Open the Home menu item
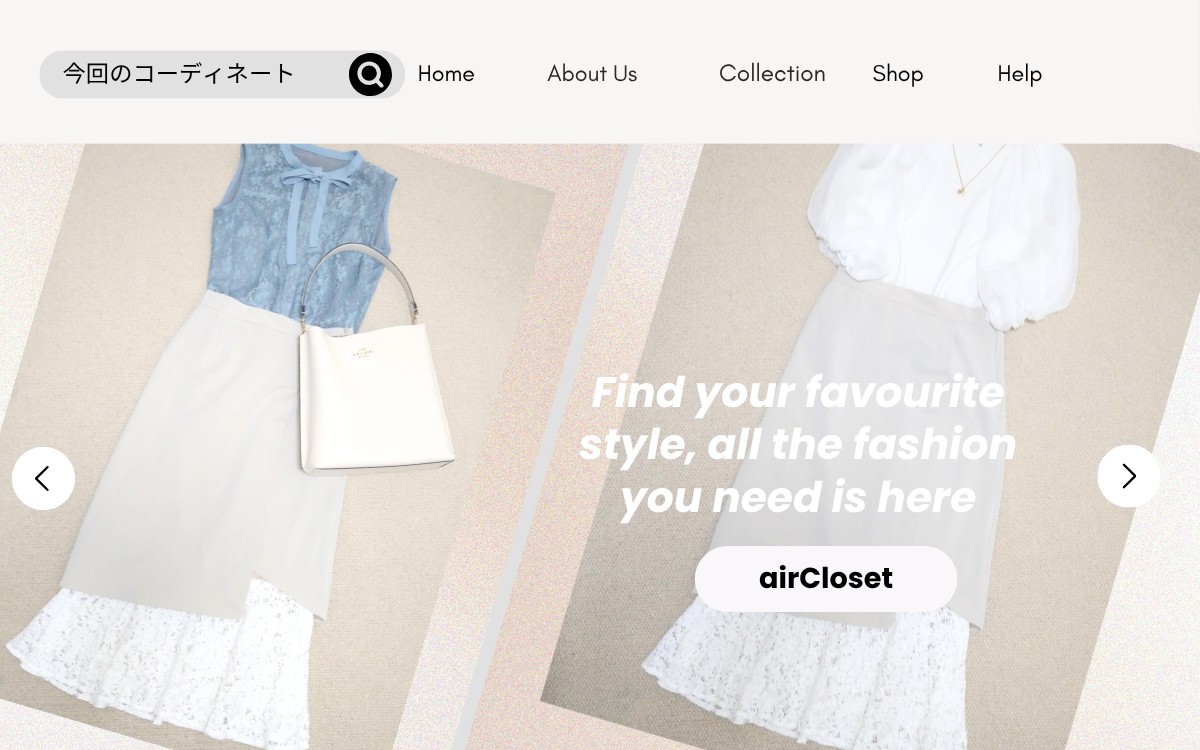 point(446,74)
